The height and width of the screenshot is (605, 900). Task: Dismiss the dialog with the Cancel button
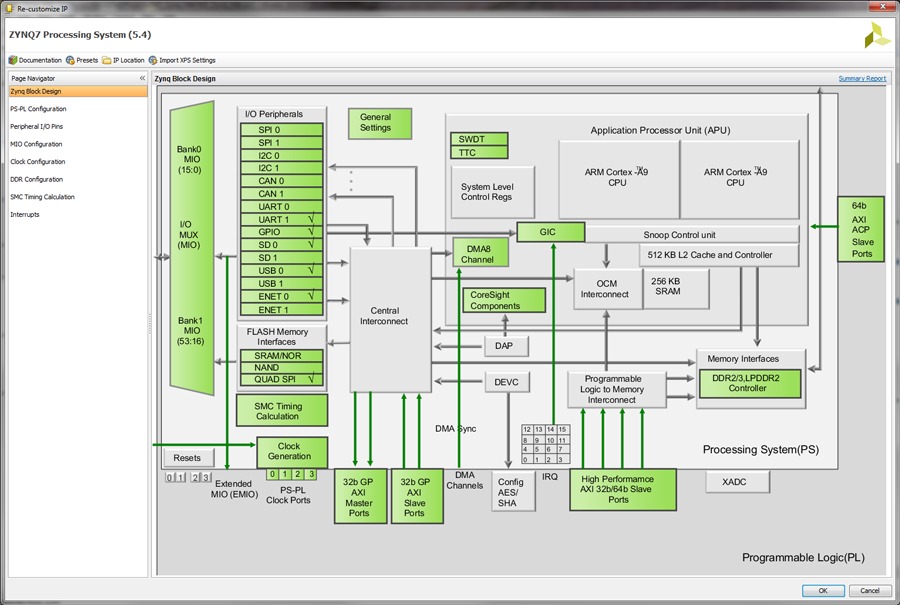[x=870, y=590]
